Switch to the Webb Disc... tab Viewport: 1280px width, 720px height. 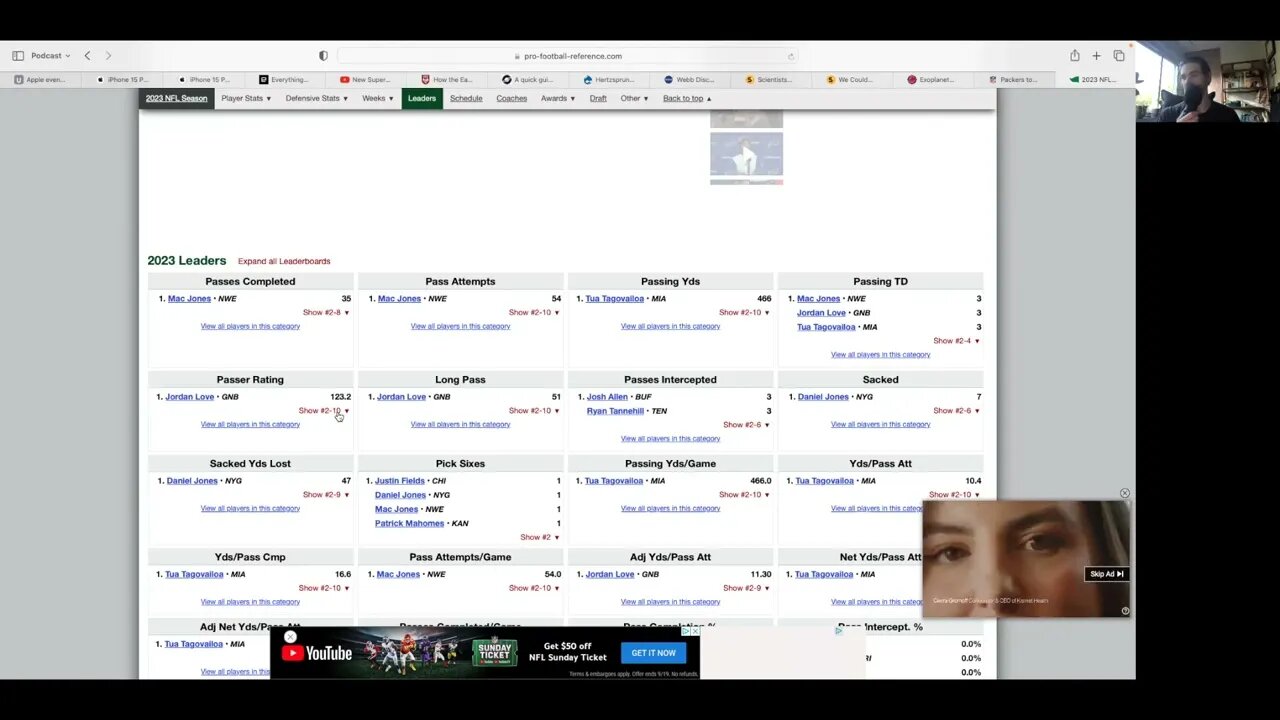click(689, 79)
